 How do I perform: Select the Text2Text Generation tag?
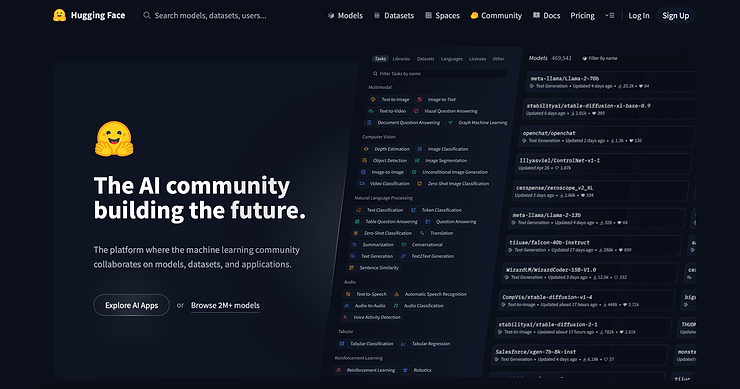tap(427, 256)
